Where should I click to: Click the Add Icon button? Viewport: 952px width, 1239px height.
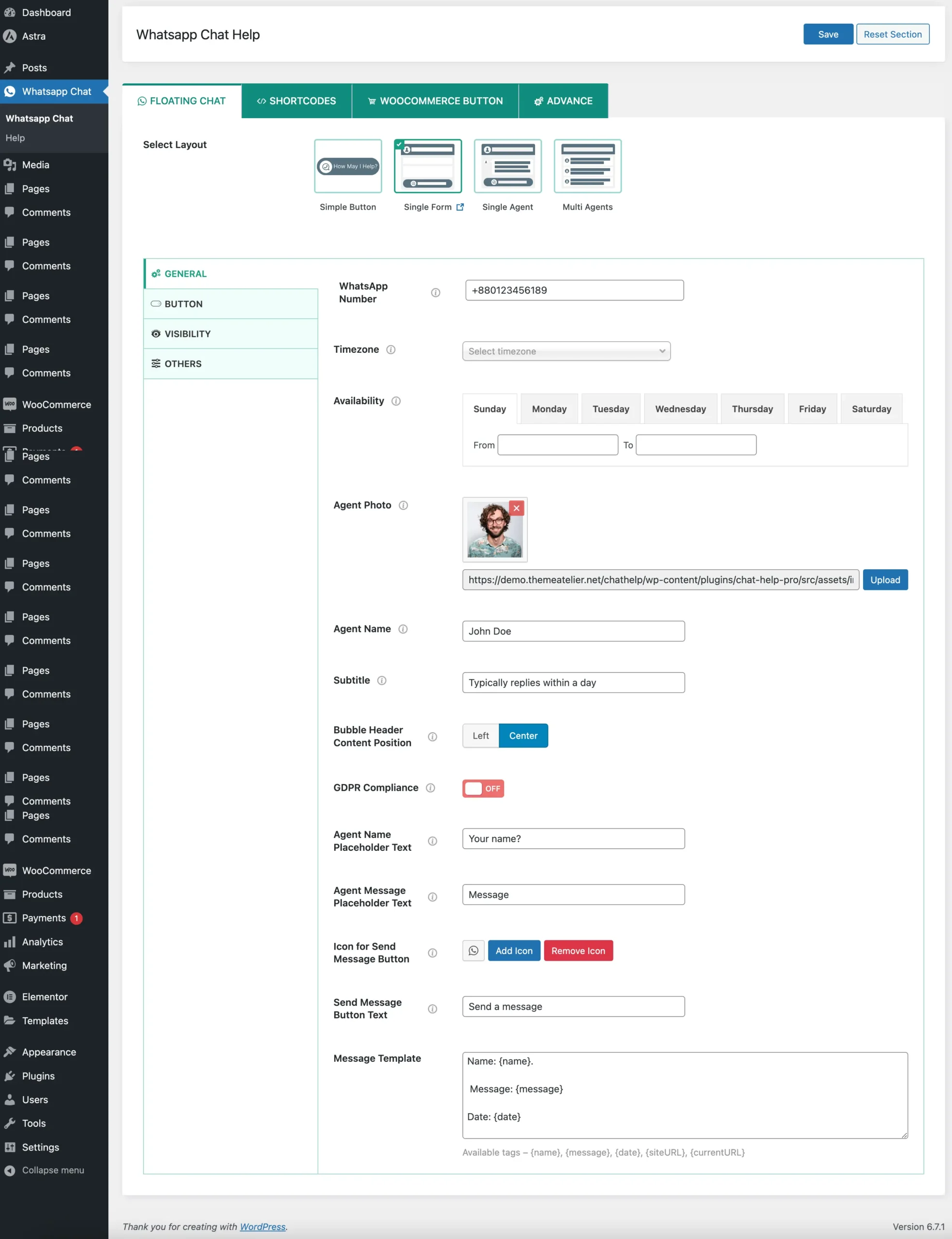[514, 951]
